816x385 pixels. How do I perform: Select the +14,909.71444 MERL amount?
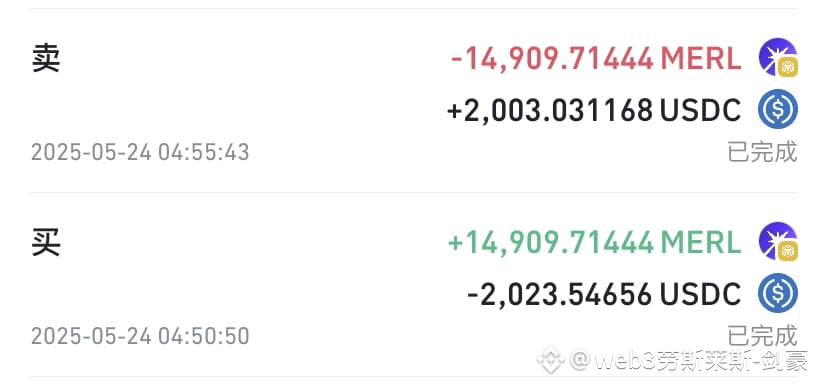[x=594, y=243]
